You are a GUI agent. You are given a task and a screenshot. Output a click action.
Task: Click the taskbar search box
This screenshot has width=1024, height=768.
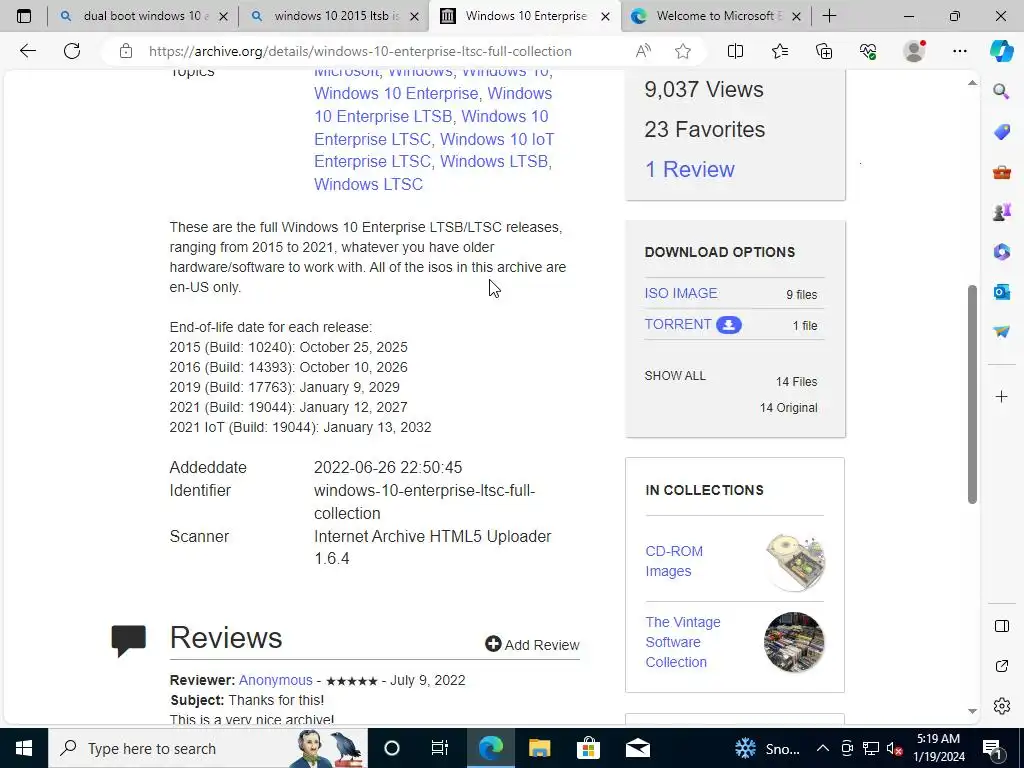click(x=208, y=748)
